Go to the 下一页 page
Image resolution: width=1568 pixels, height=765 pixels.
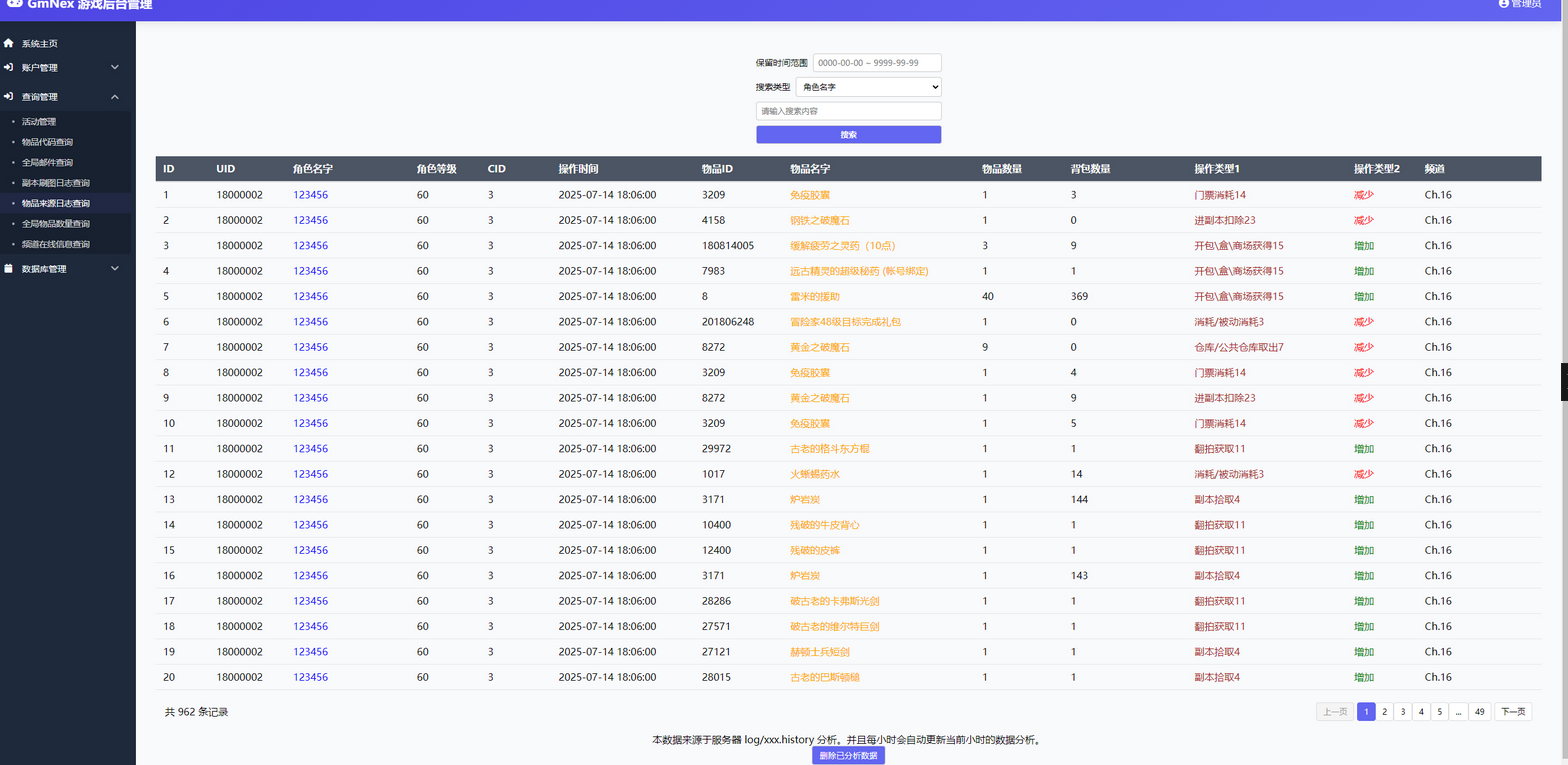[1514, 712]
